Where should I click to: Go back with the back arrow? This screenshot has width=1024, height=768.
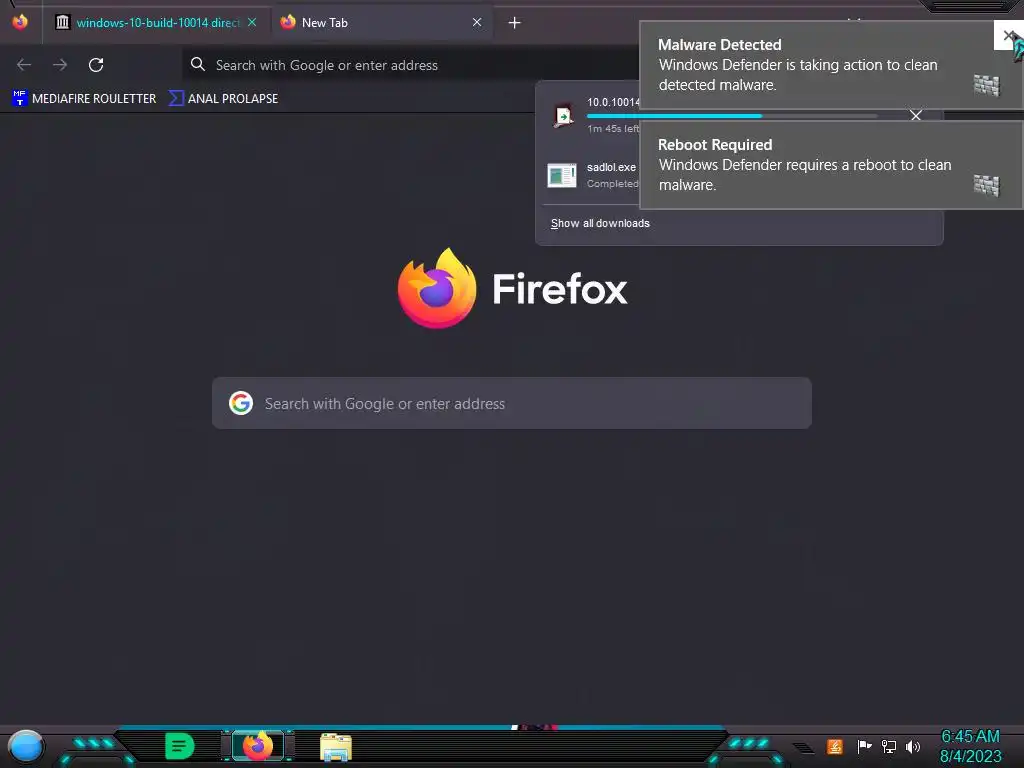click(x=24, y=65)
